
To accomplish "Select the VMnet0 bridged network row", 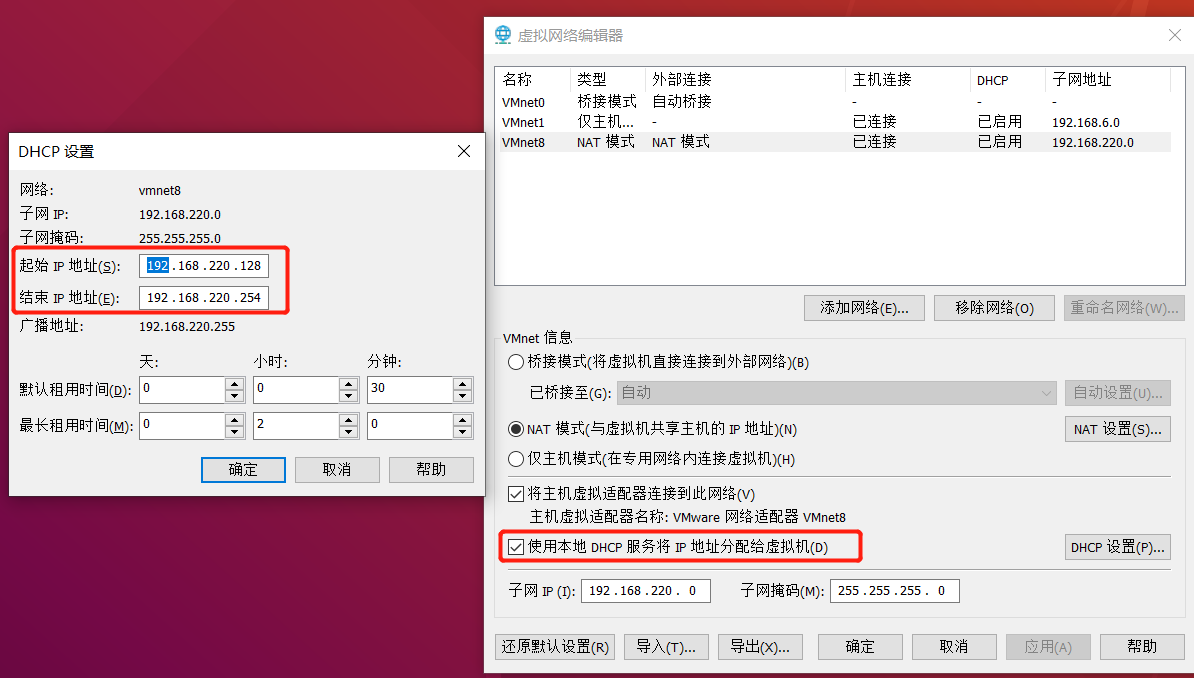I will (835, 102).
